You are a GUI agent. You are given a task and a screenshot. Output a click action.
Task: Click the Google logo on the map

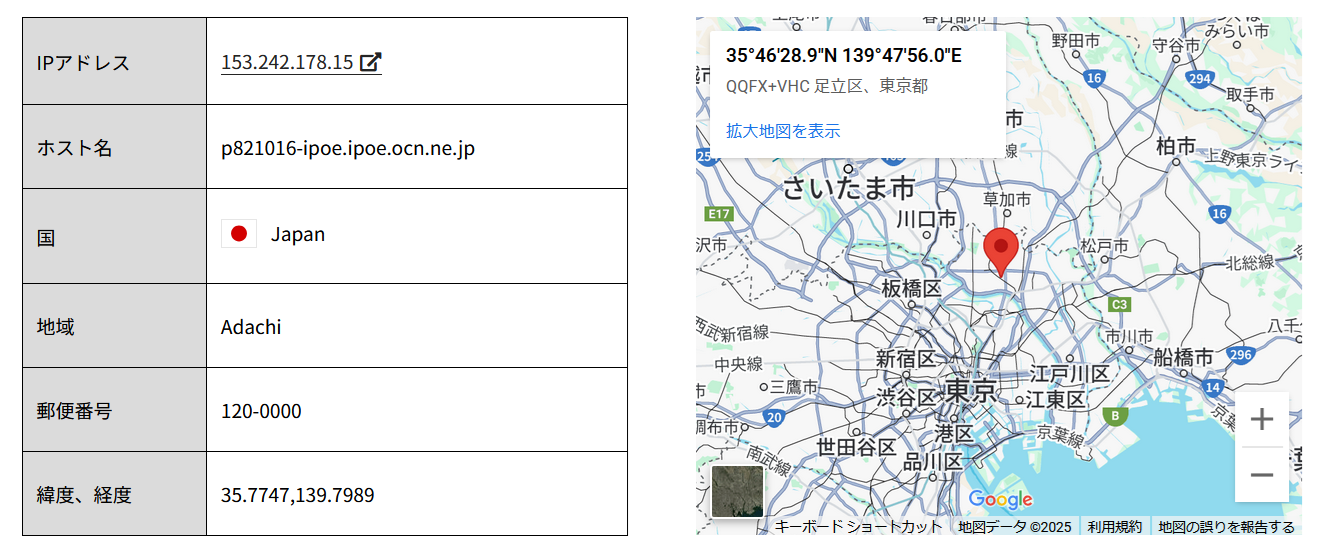[1000, 499]
